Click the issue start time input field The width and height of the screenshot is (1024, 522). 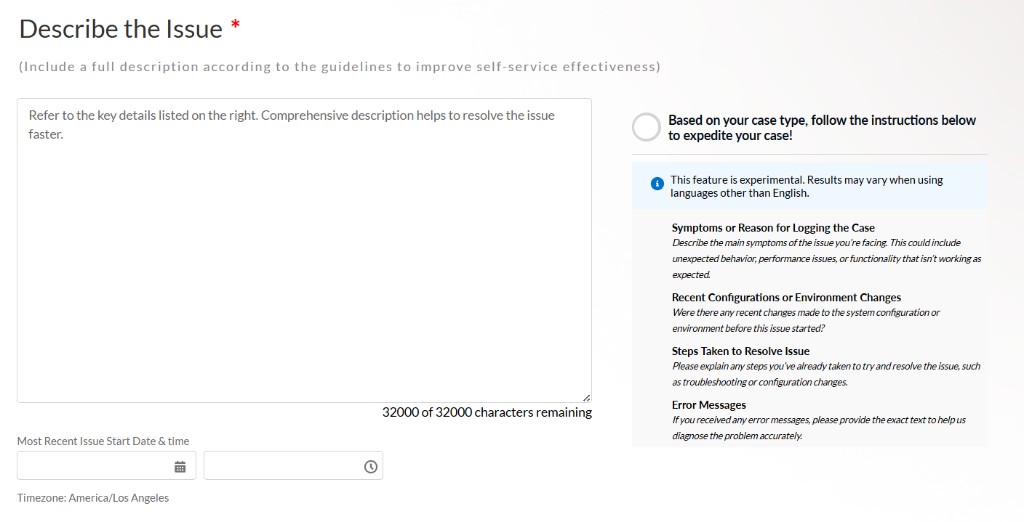(293, 465)
